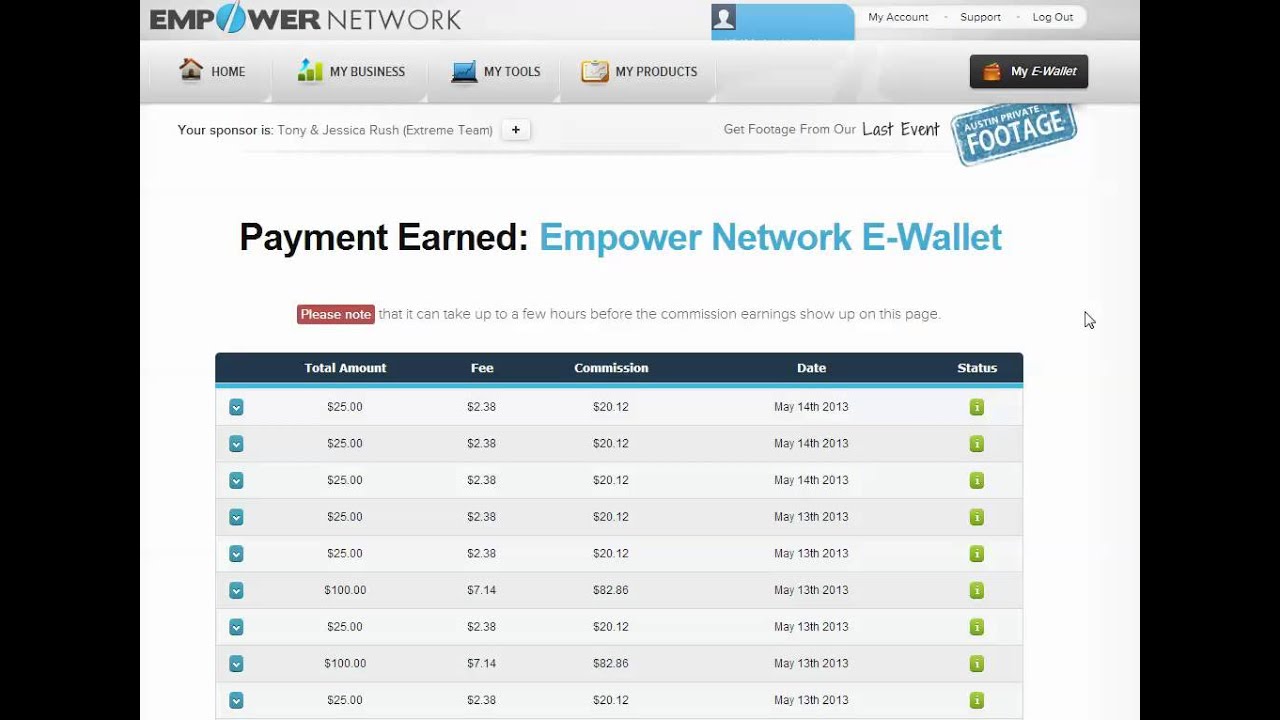Click the house icon beside HOME
Screen dimensions: 1280x720
[190, 70]
